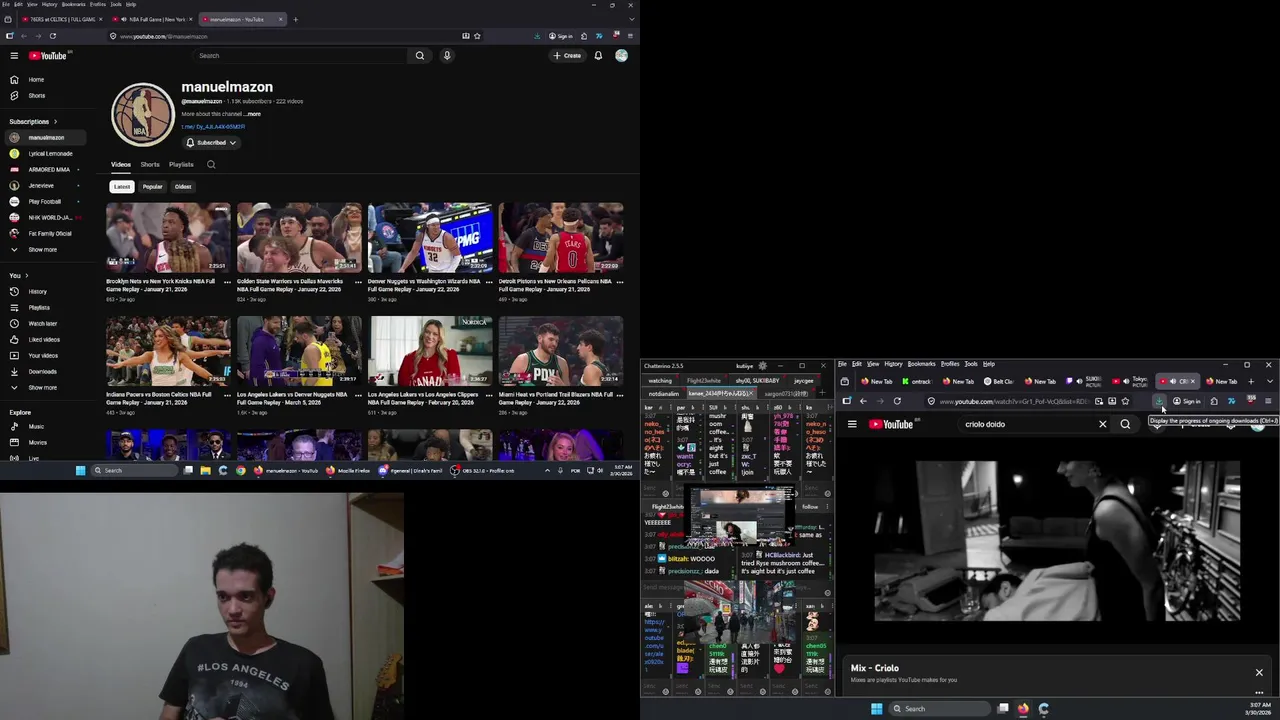Open the Bookmarks menu in the top Firefox window

73,4
